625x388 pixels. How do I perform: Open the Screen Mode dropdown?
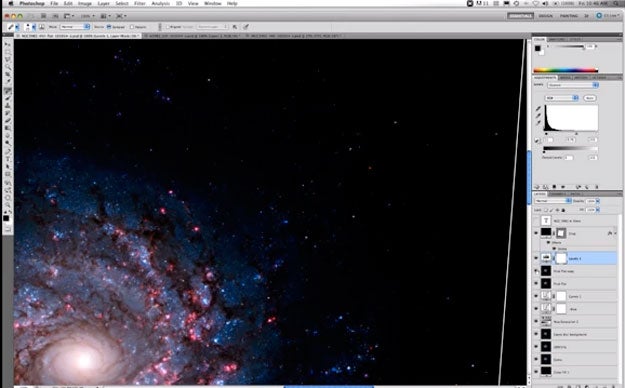tap(121, 16)
